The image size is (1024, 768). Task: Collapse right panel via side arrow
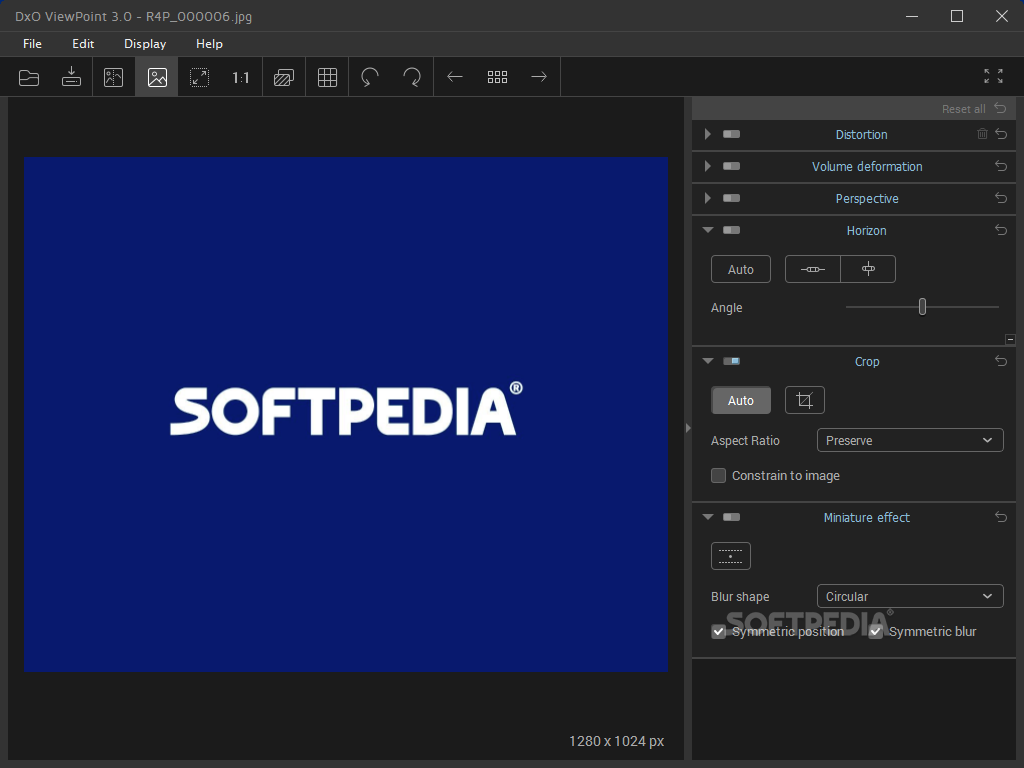[688, 428]
